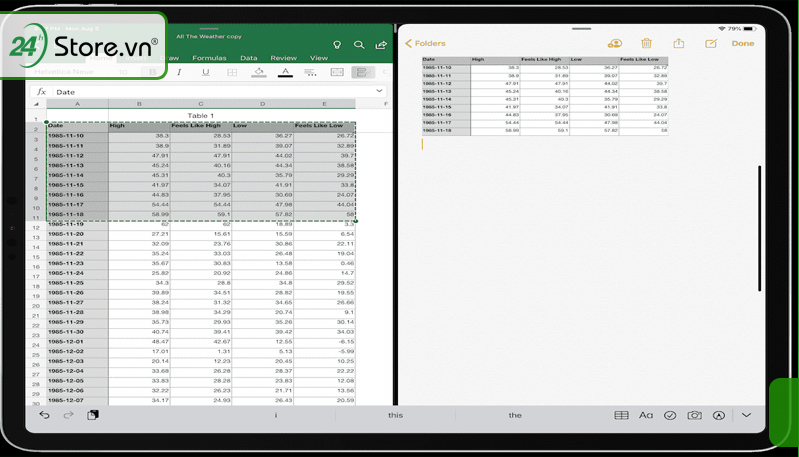Click the Table 1 title cell
Screen dimensions: 799x457
coord(201,116)
